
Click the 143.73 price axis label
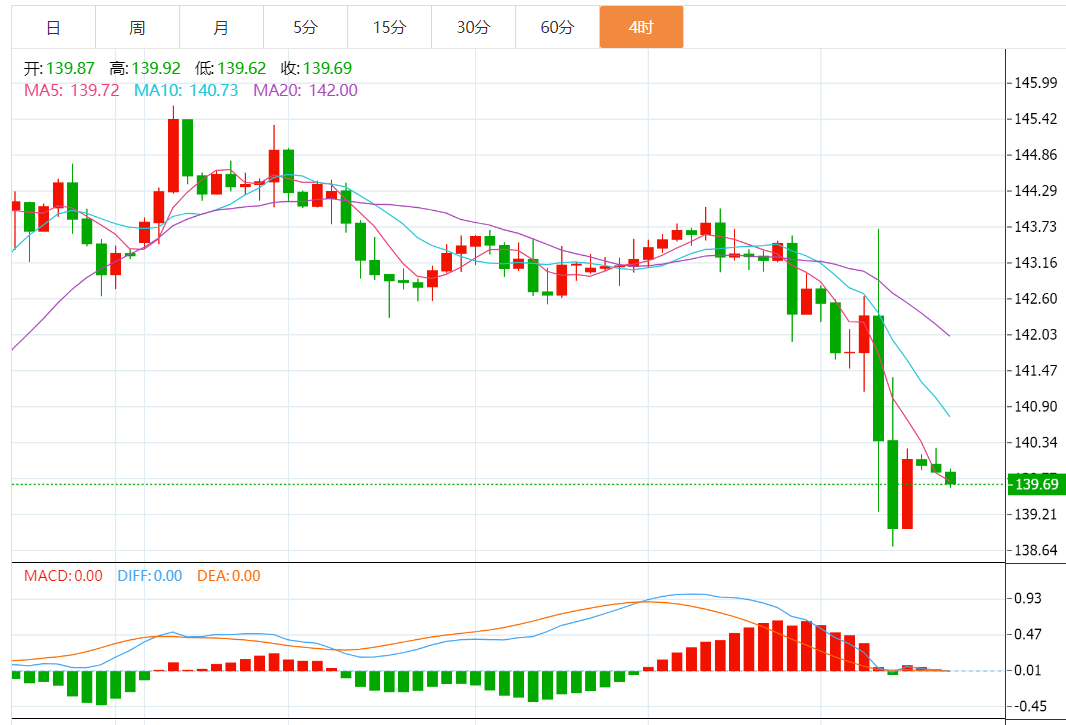pos(1035,227)
